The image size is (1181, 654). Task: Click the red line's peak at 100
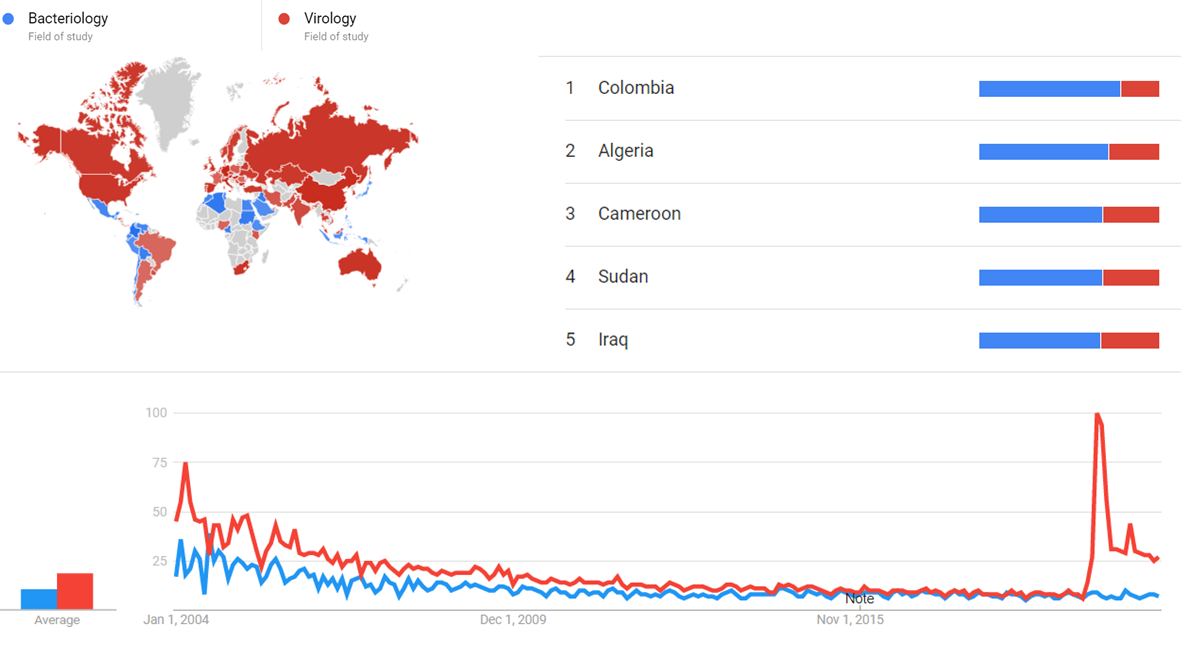pyautogui.click(x=1098, y=414)
